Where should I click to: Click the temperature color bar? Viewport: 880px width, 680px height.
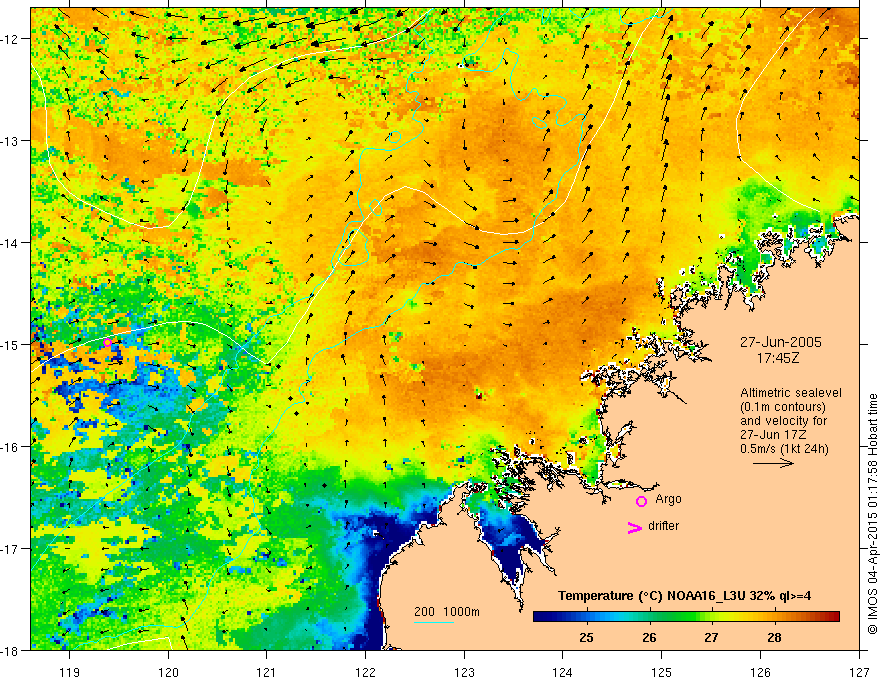point(686,616)
